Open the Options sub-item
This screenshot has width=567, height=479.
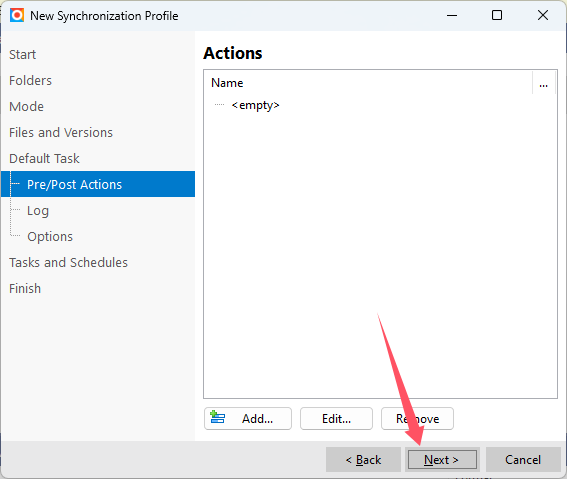point(50,237)
